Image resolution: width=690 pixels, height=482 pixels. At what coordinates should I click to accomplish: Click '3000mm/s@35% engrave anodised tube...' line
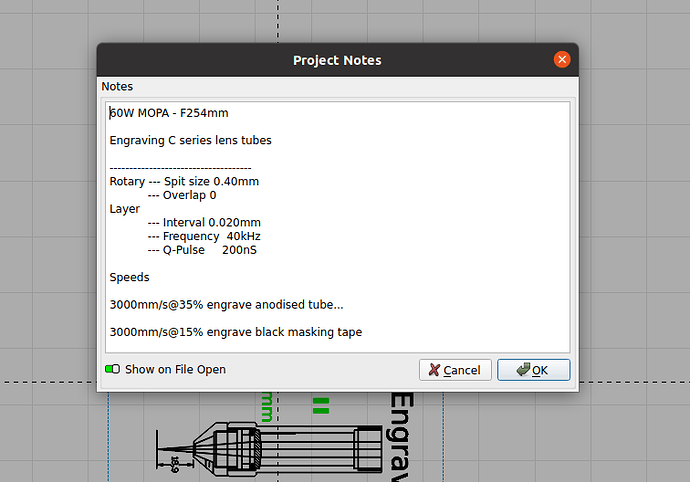click(226, 305)
